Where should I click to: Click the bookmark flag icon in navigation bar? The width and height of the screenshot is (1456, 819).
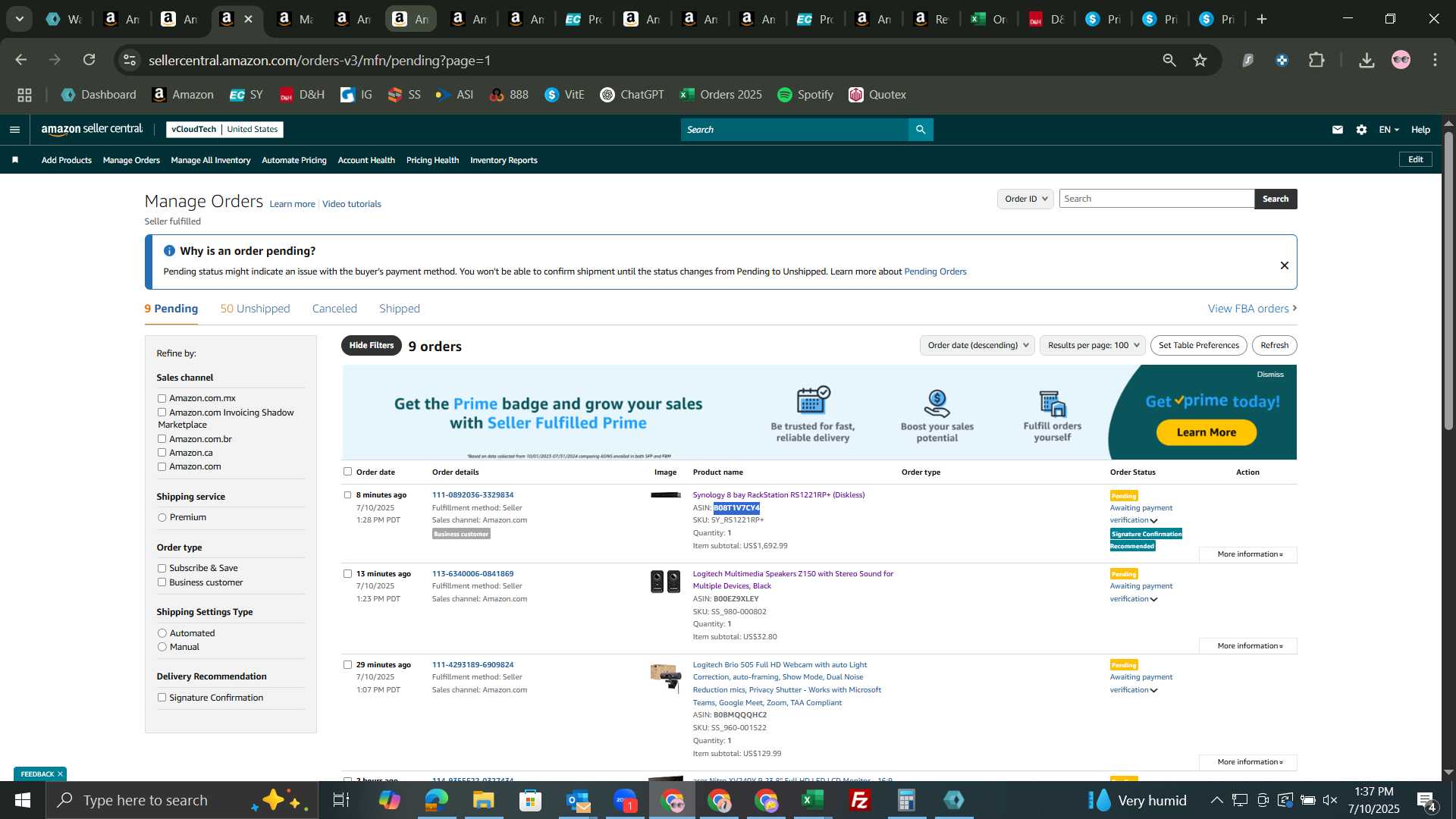(x=15, y=160)
